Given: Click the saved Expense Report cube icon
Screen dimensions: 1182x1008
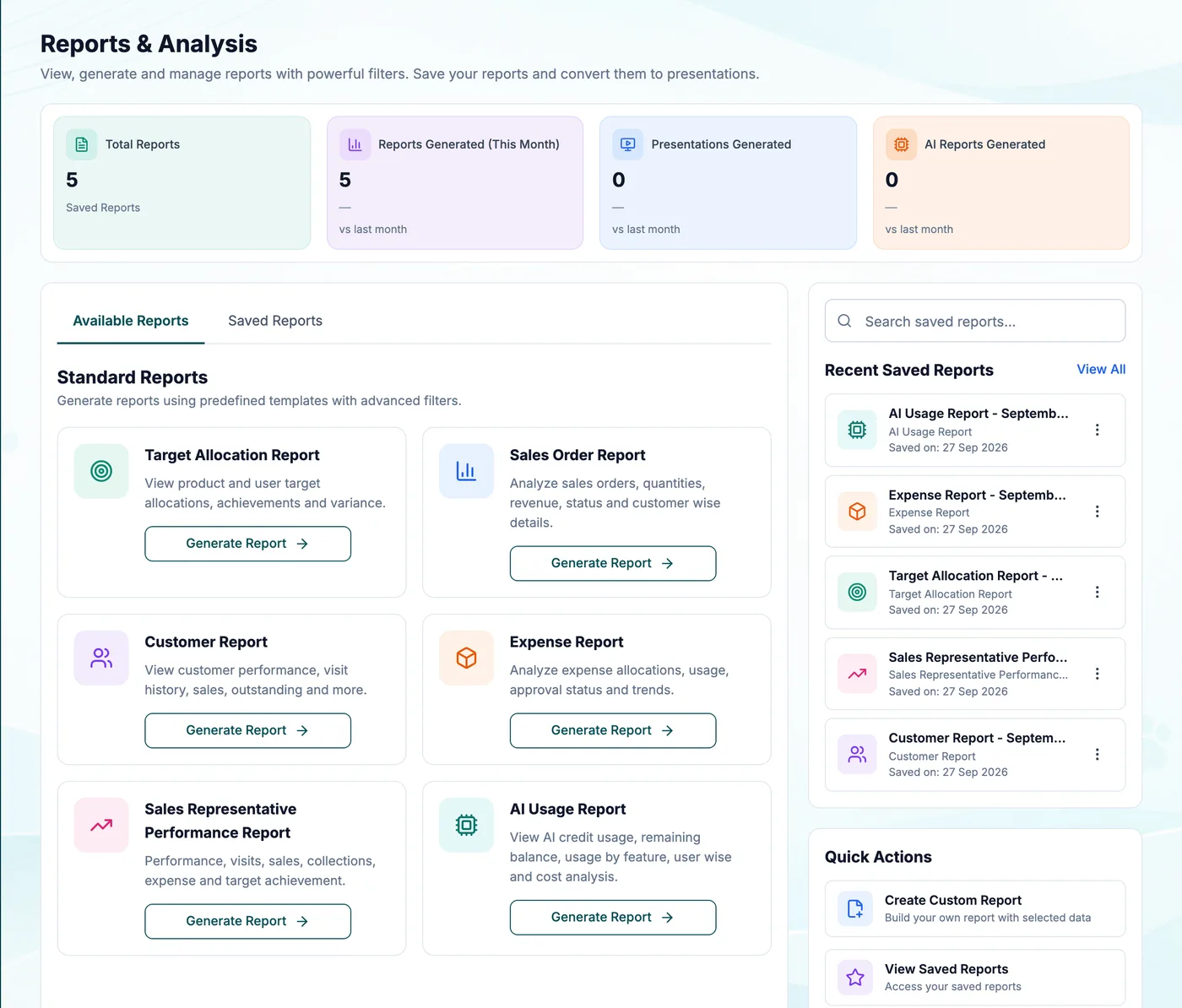Looking at the screenshot, I should click(x=857, y=512).
